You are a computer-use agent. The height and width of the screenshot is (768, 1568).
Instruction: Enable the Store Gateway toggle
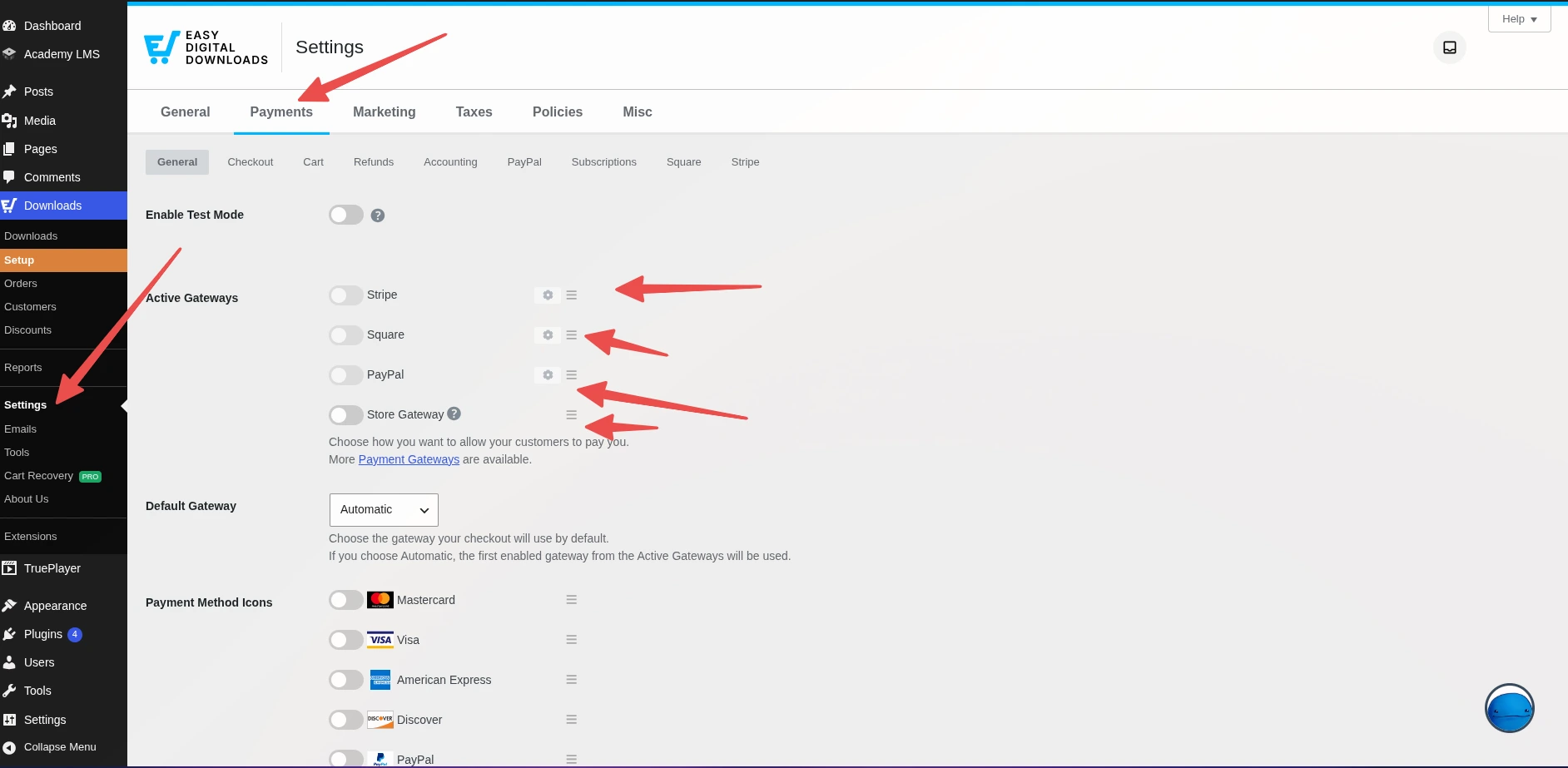click(x=346, y=414)
